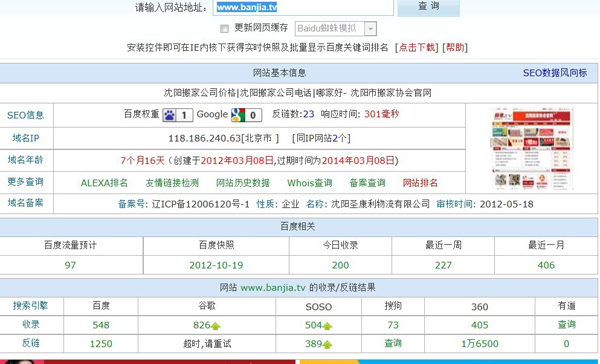Click the 查询 search button
Screen dimensions: 600x364
[x=429, y=7]
